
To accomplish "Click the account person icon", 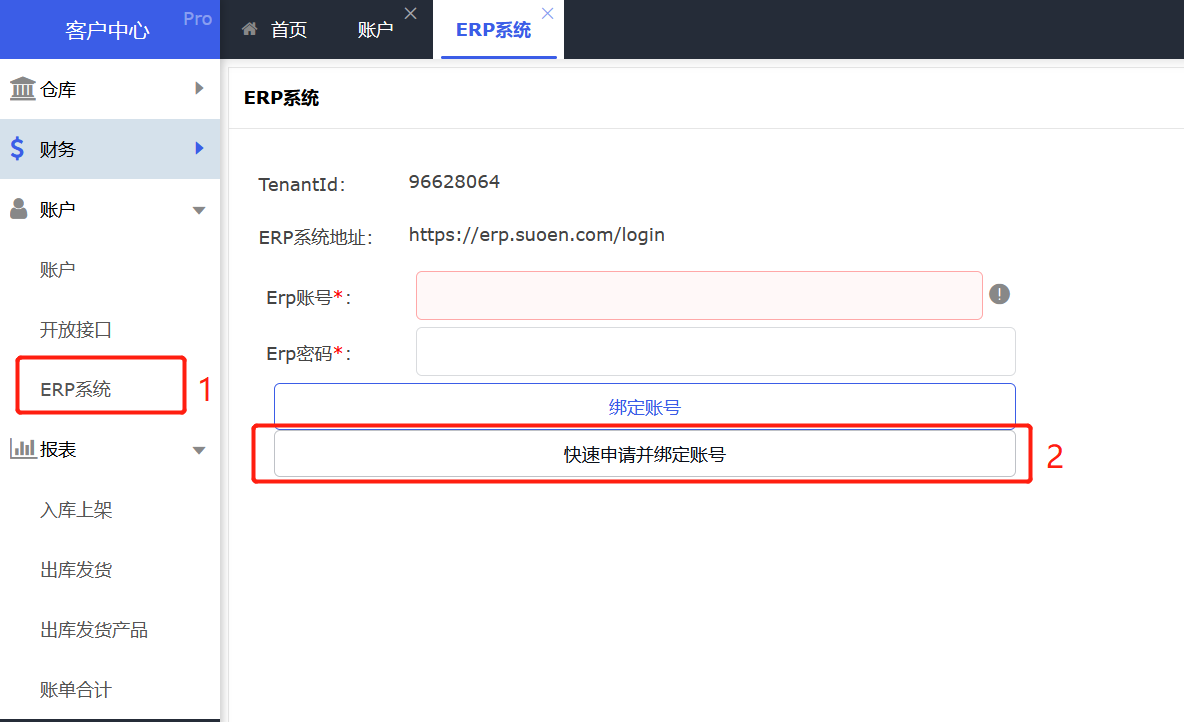I will [19, 209].
